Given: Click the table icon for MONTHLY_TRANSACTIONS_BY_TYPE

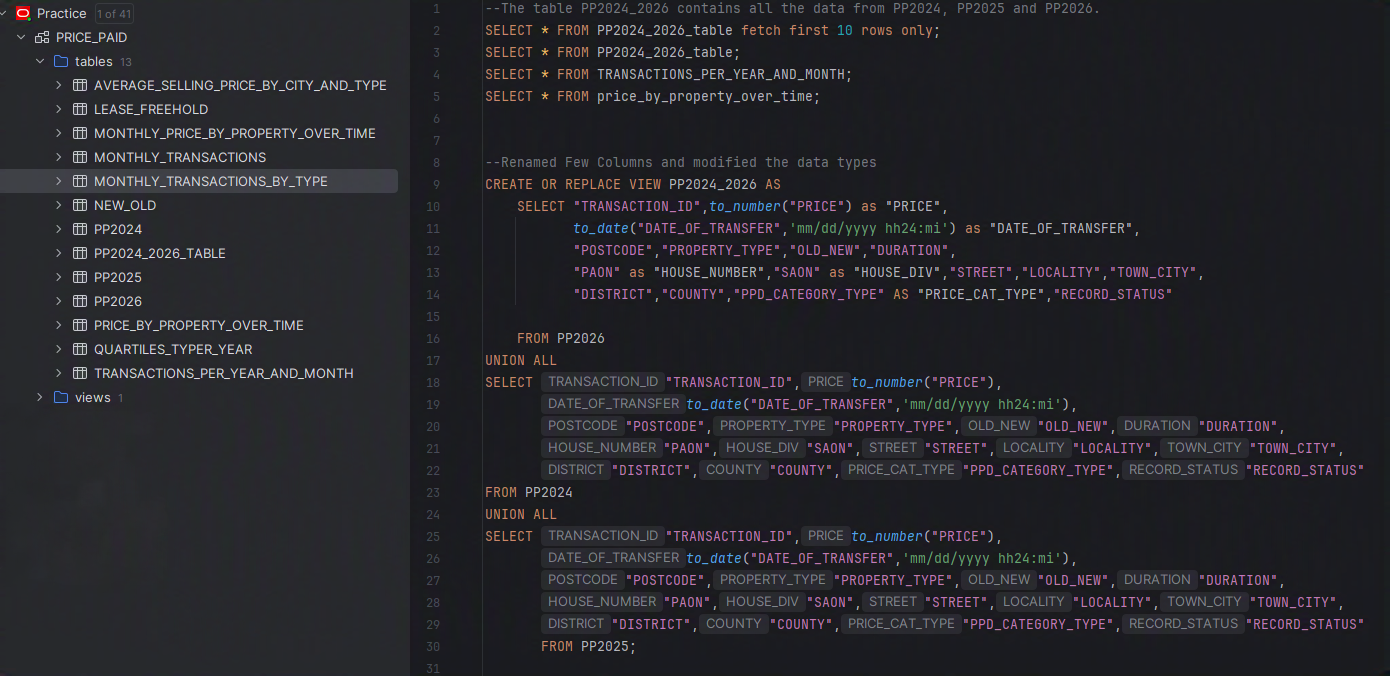Looking at the screenshot, I should point(80,181).
